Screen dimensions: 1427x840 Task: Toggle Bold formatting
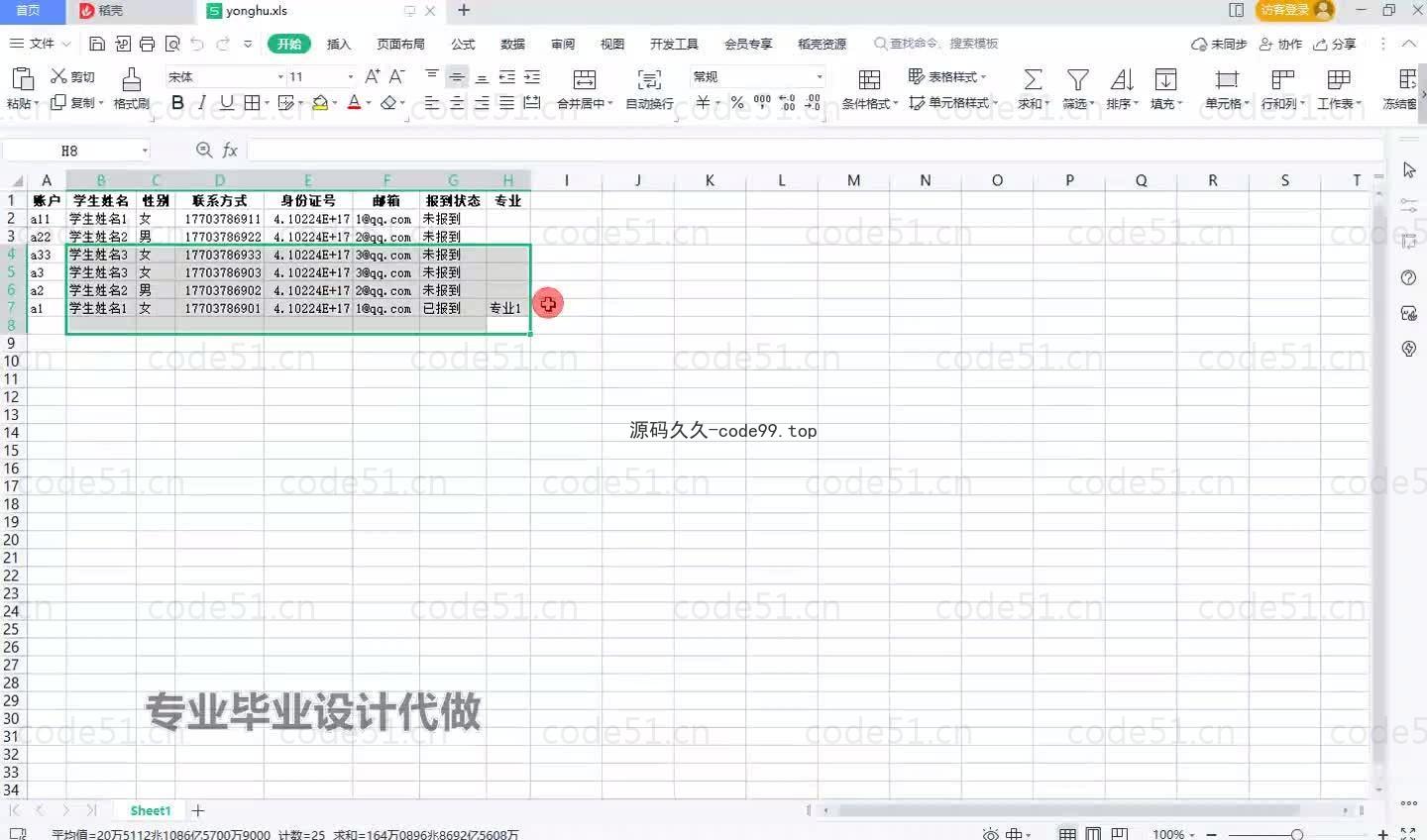(x=177, y=102)
